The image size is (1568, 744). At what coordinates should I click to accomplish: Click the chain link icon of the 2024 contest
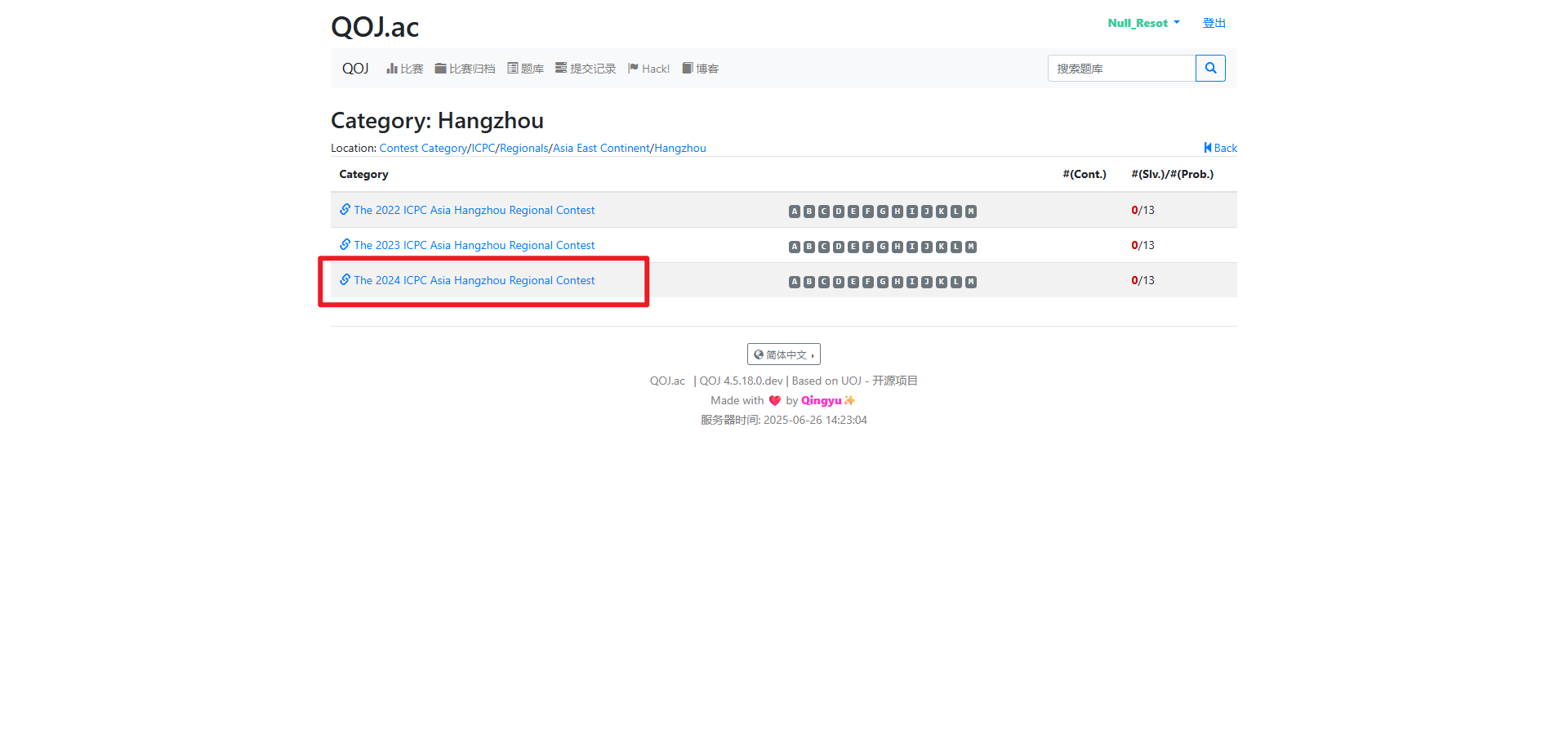click(344, 279)
